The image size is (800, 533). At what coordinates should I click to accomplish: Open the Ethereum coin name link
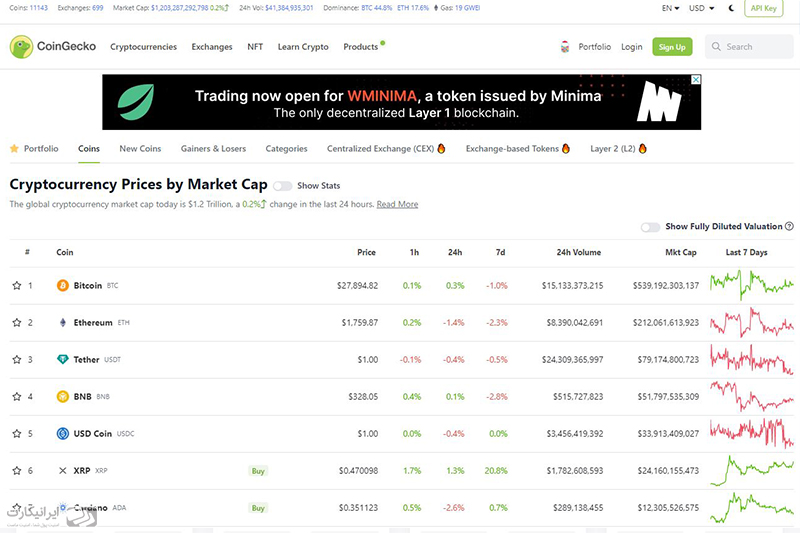(93, 322)
